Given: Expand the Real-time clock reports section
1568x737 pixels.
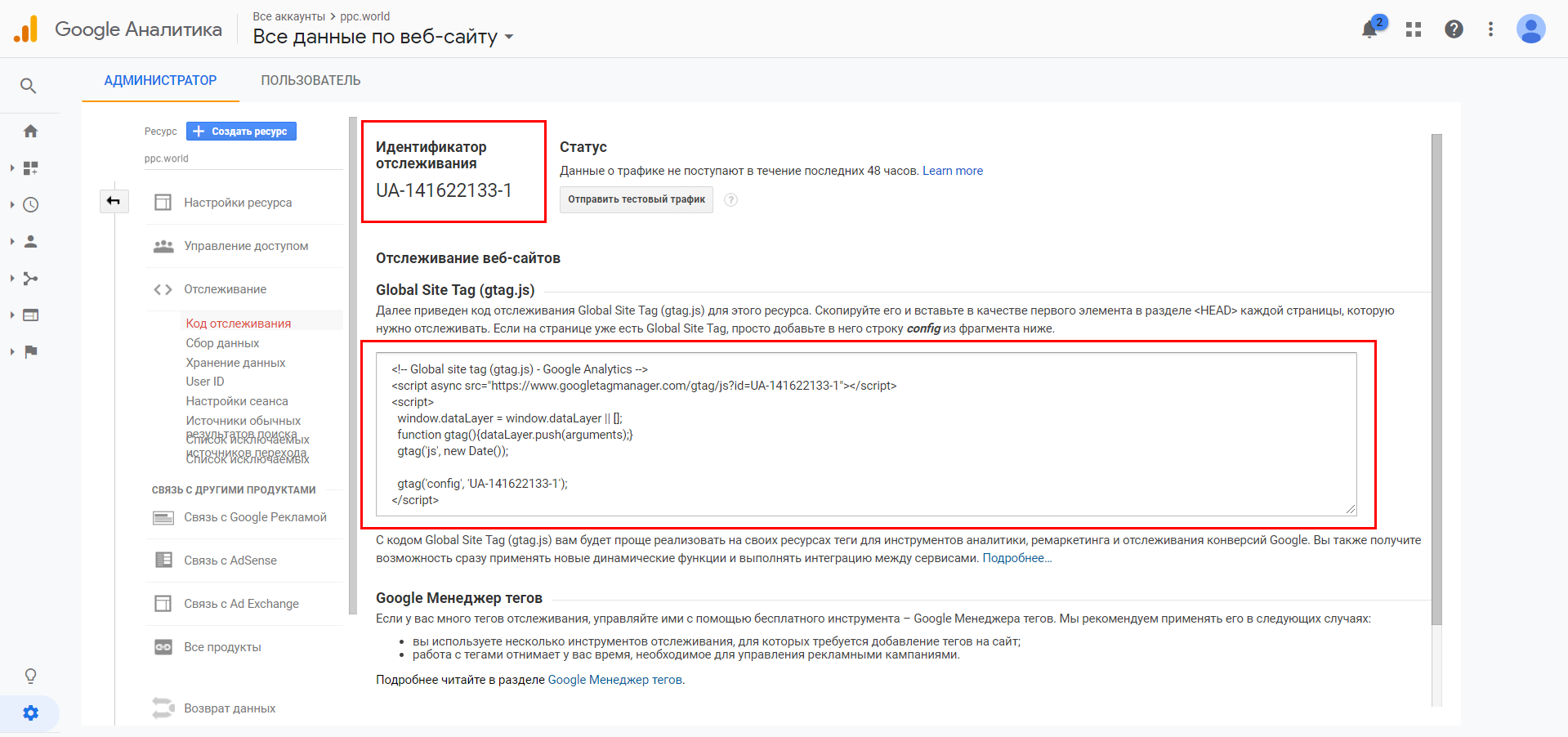Looking at the screenshot, I should point(30,205).
